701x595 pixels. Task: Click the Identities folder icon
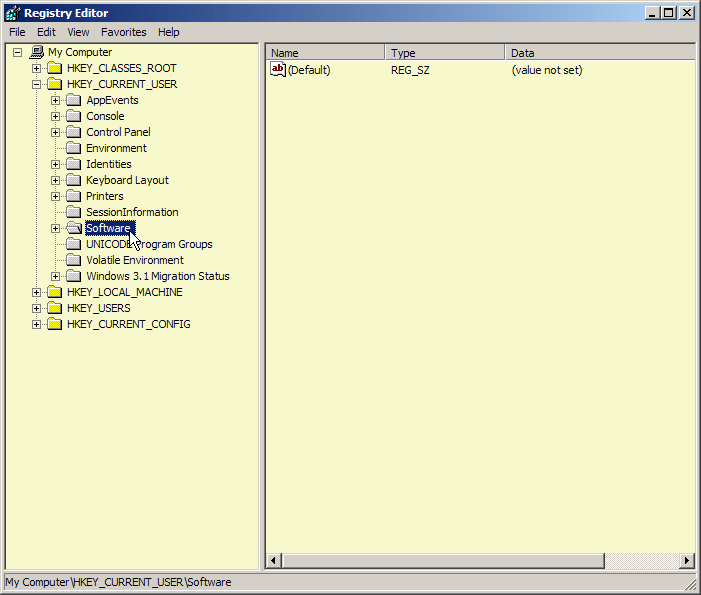coord(74,164)
